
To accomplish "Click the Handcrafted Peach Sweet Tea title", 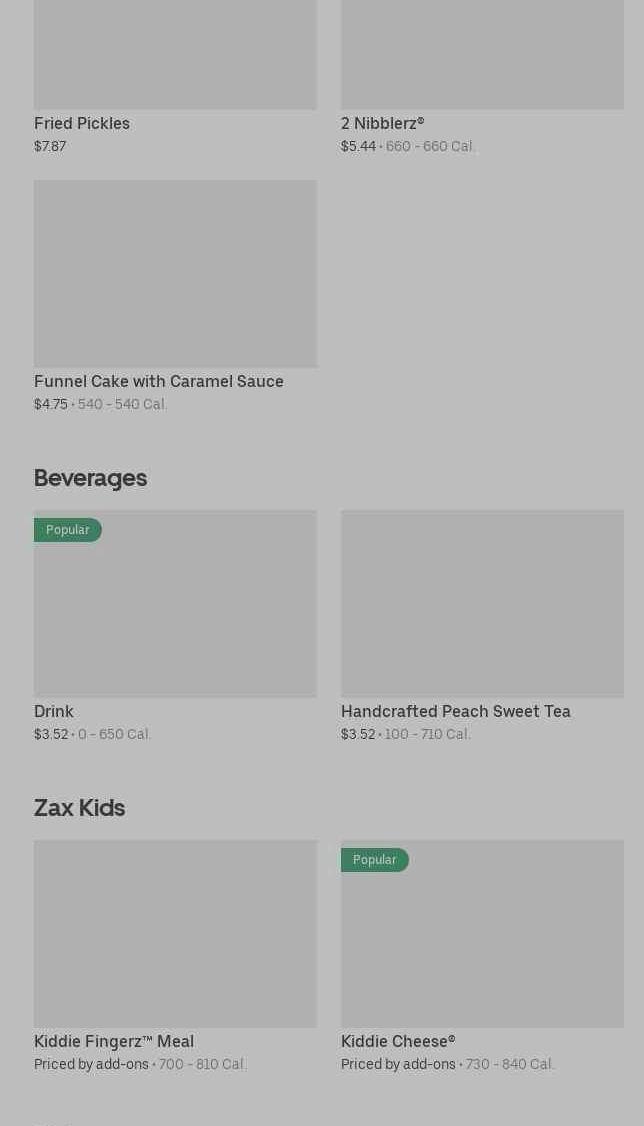I will tap(456, 712).
